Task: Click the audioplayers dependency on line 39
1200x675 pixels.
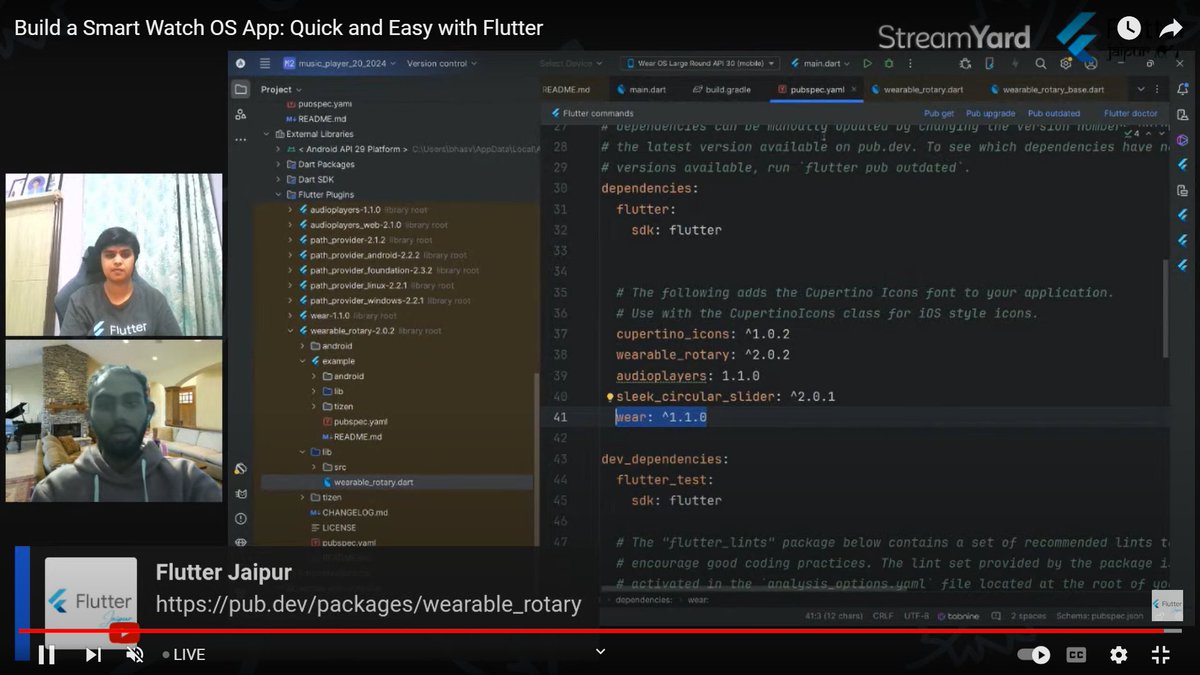Action: point(688,376)
